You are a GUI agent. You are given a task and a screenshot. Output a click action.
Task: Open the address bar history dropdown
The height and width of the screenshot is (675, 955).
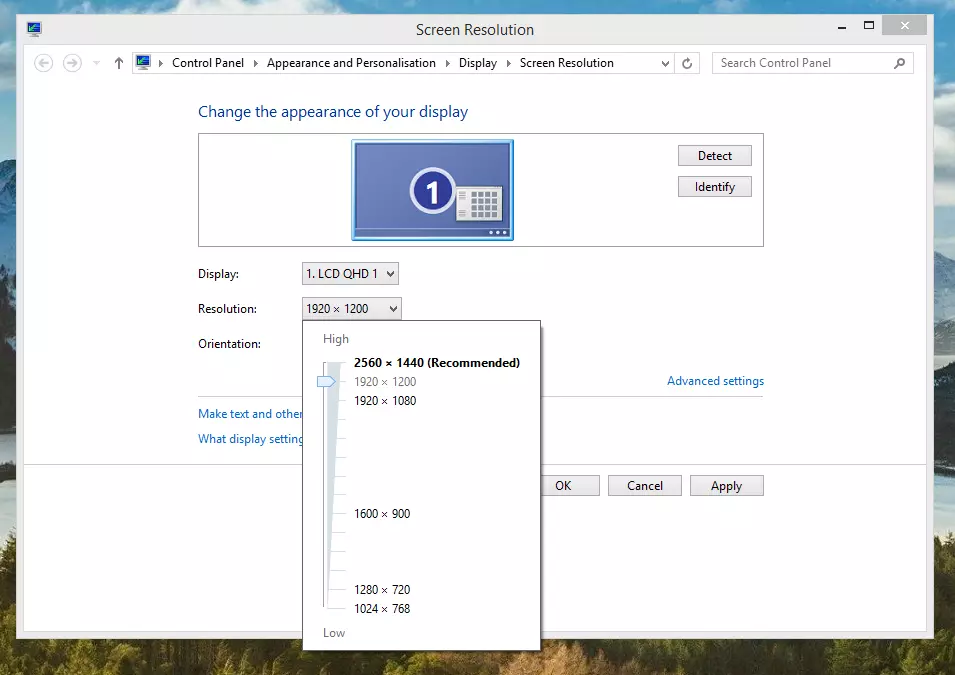pyautogui.click(x=665, y=63)
